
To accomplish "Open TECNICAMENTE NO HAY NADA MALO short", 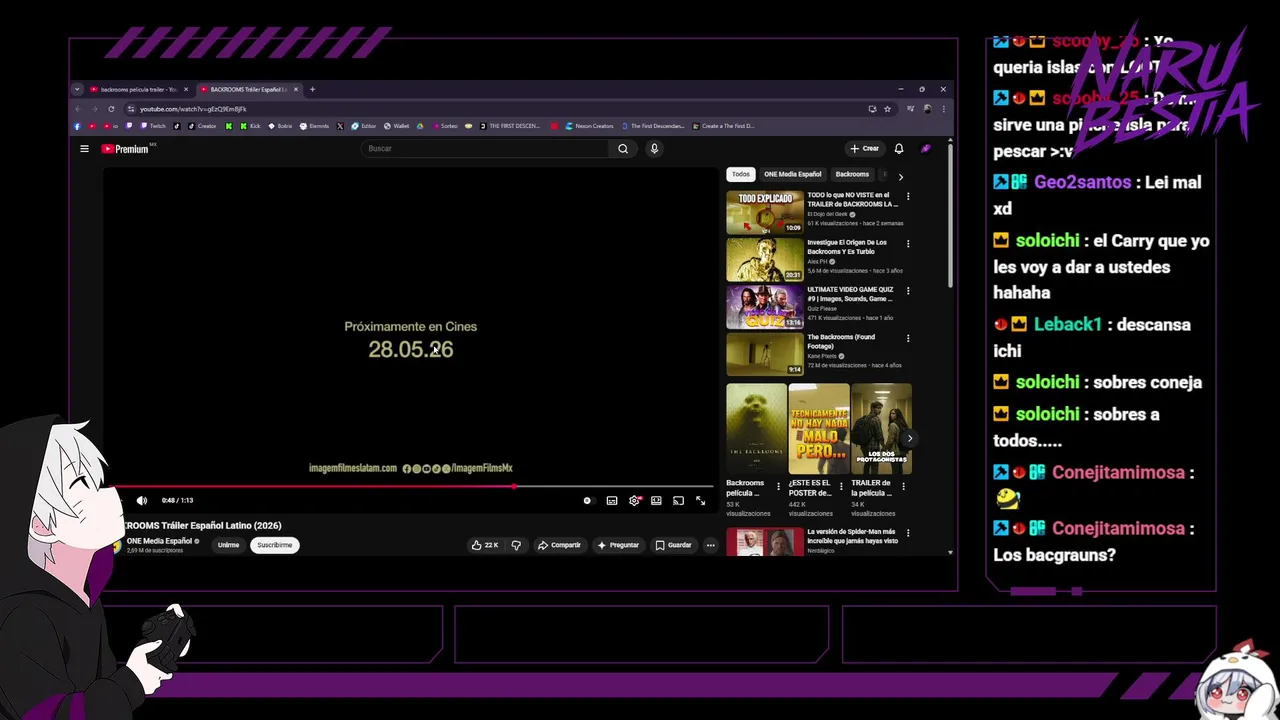I will [x=819, y=429].
